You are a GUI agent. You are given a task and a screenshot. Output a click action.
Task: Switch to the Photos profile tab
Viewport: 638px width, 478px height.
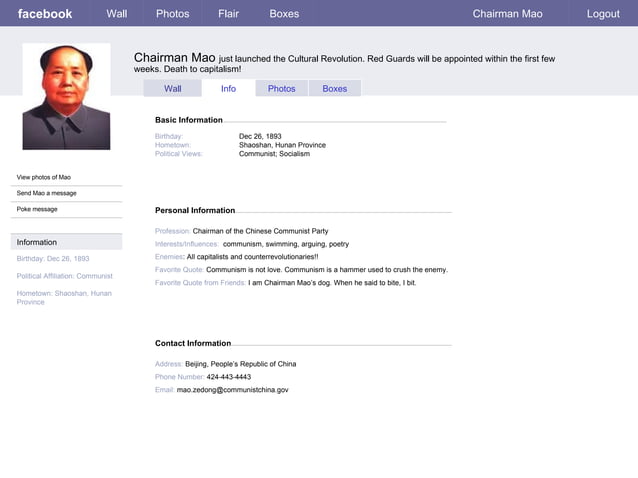pyautogui.click(x=282, y=88)
